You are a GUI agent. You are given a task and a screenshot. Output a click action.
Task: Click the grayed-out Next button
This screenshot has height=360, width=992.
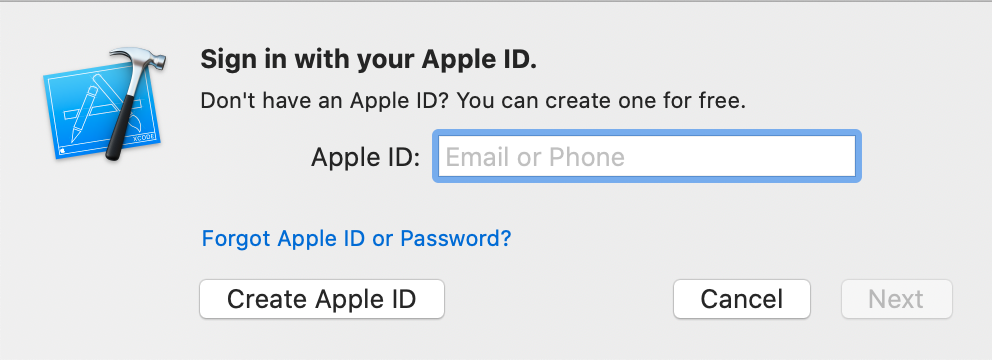tap(896, 299)
